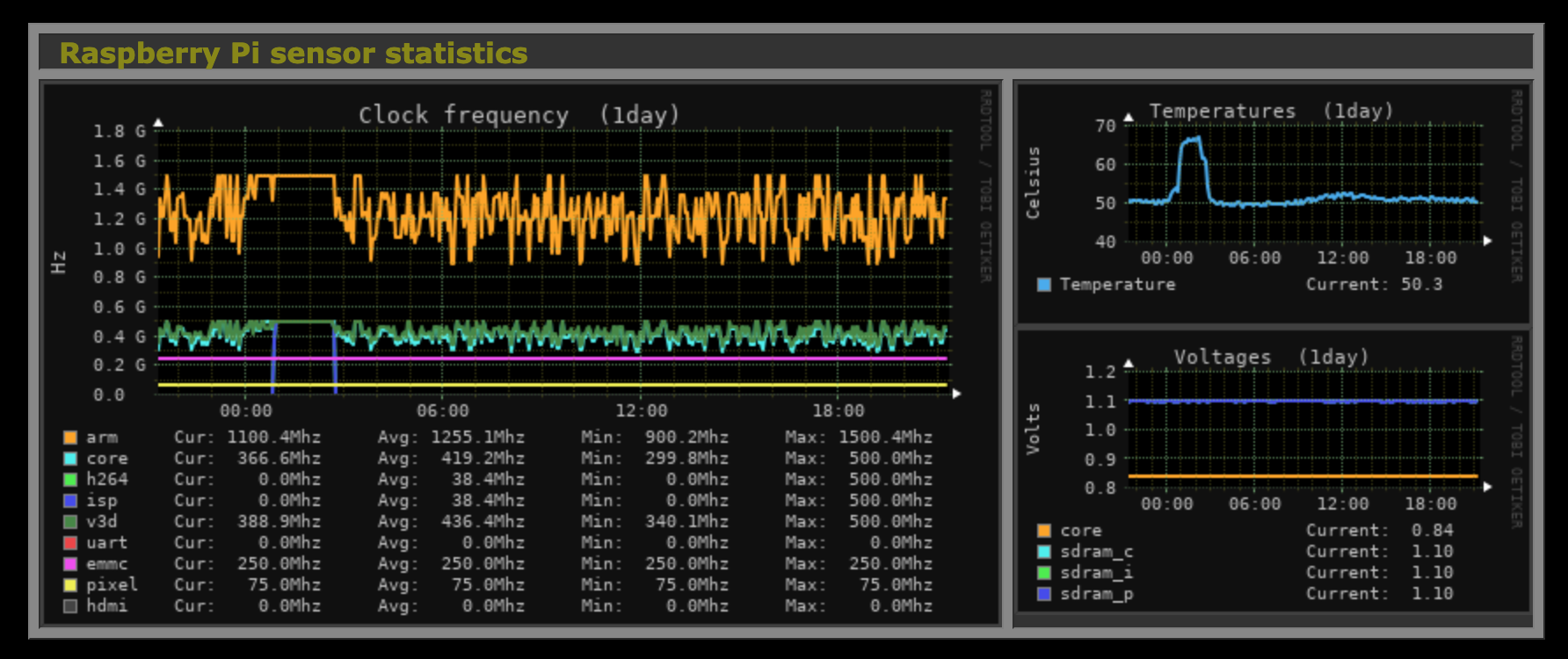Select the blue sdram_p voltage legend swatch
Image resolution: width=1568 pixels, height=659 pixels.
point(1044,594)
